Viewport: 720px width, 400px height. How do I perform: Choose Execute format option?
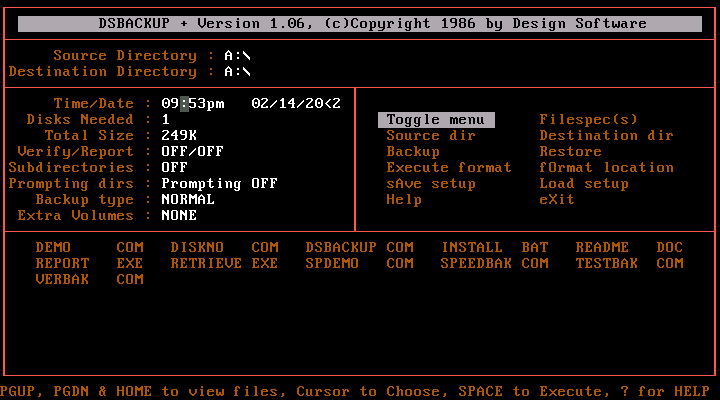[449, 168]
